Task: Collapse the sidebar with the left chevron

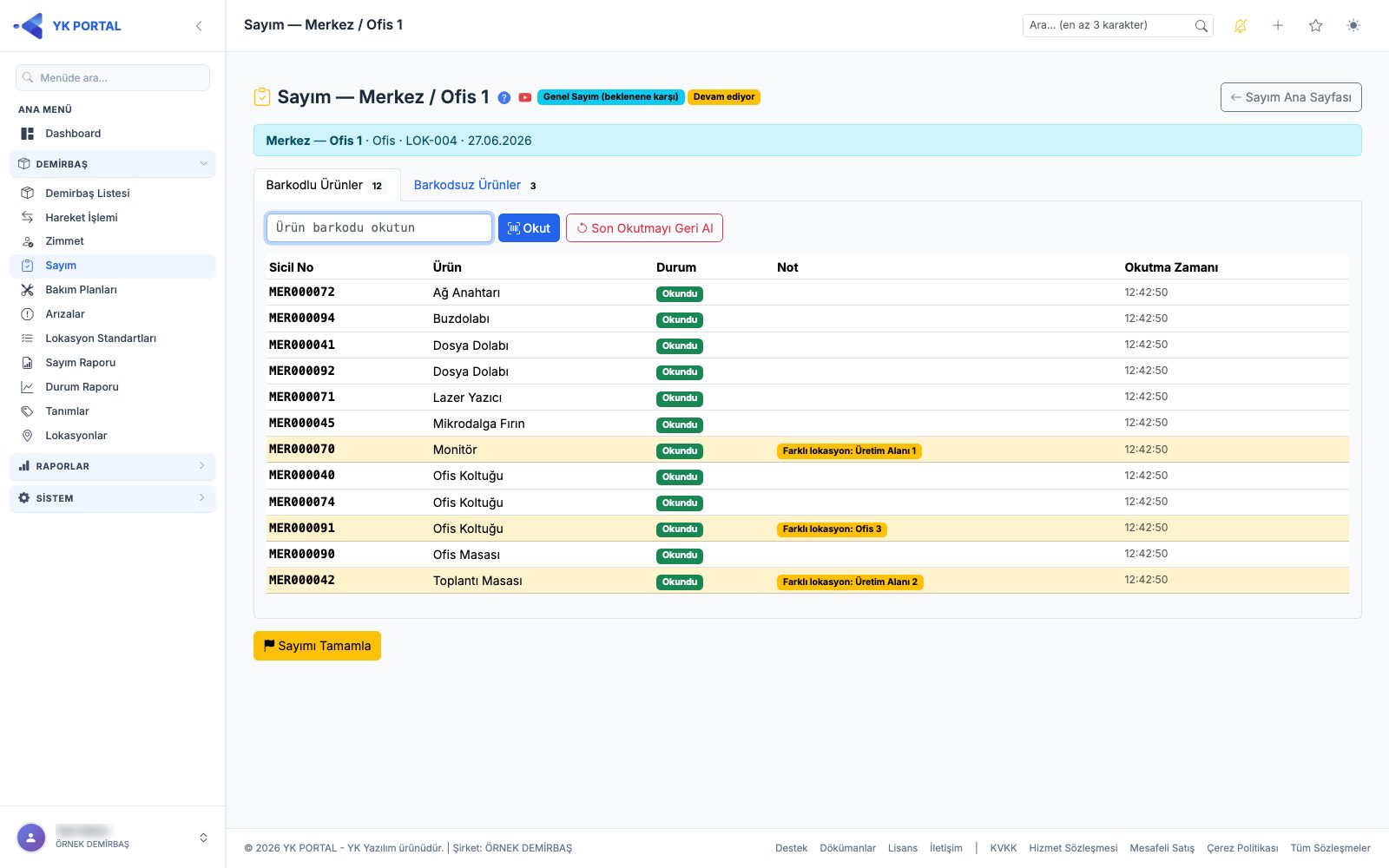Action: [199, 26]
